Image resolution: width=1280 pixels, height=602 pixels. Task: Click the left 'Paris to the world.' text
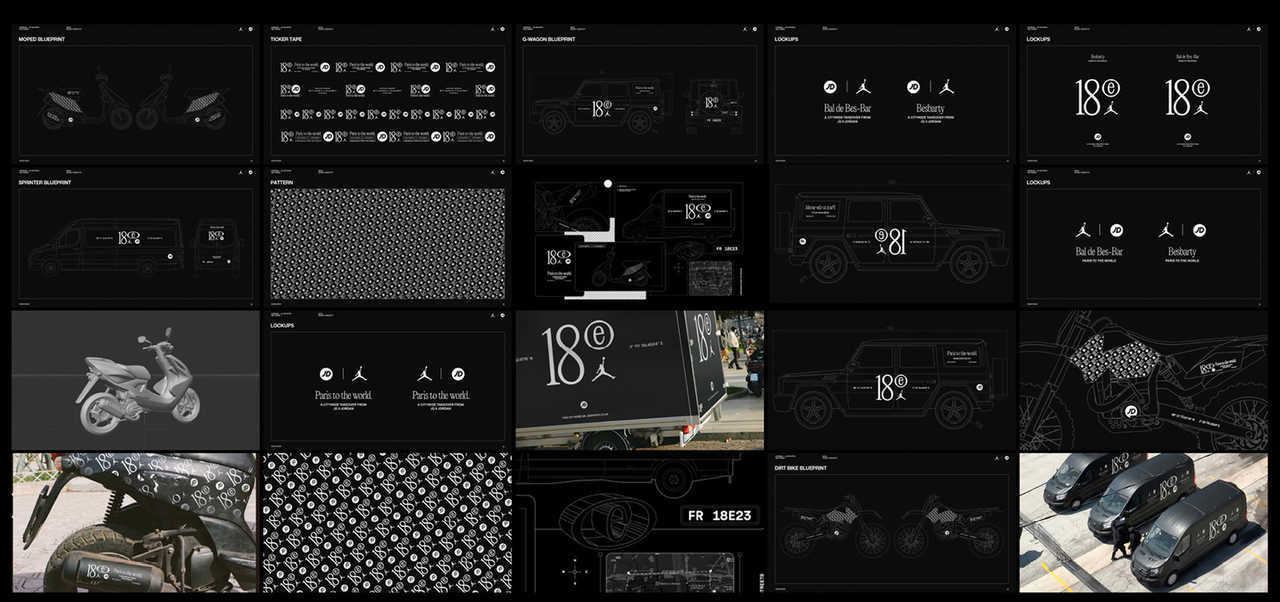[337, 395]
